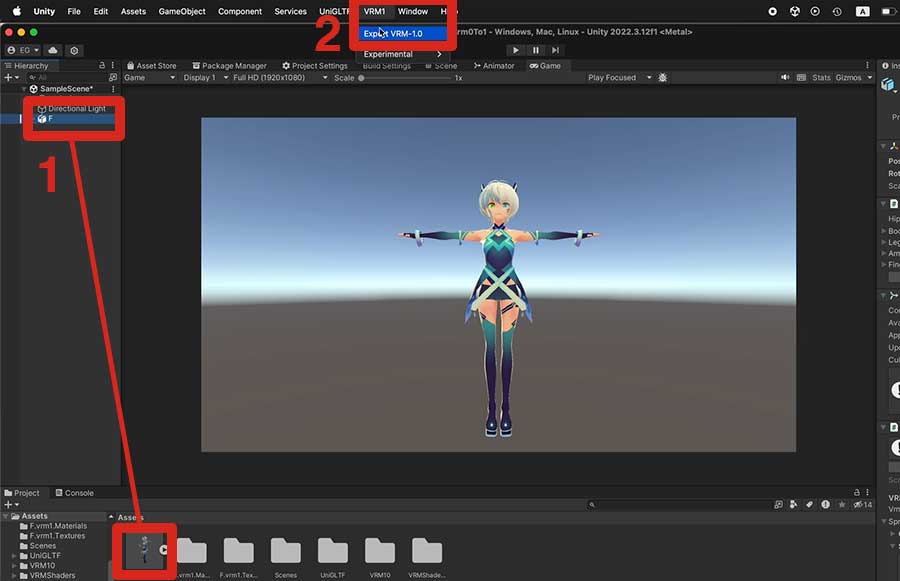This screenshot has width=900, height=581.
Task: Open the Component menu
Action: pos(240,11)
